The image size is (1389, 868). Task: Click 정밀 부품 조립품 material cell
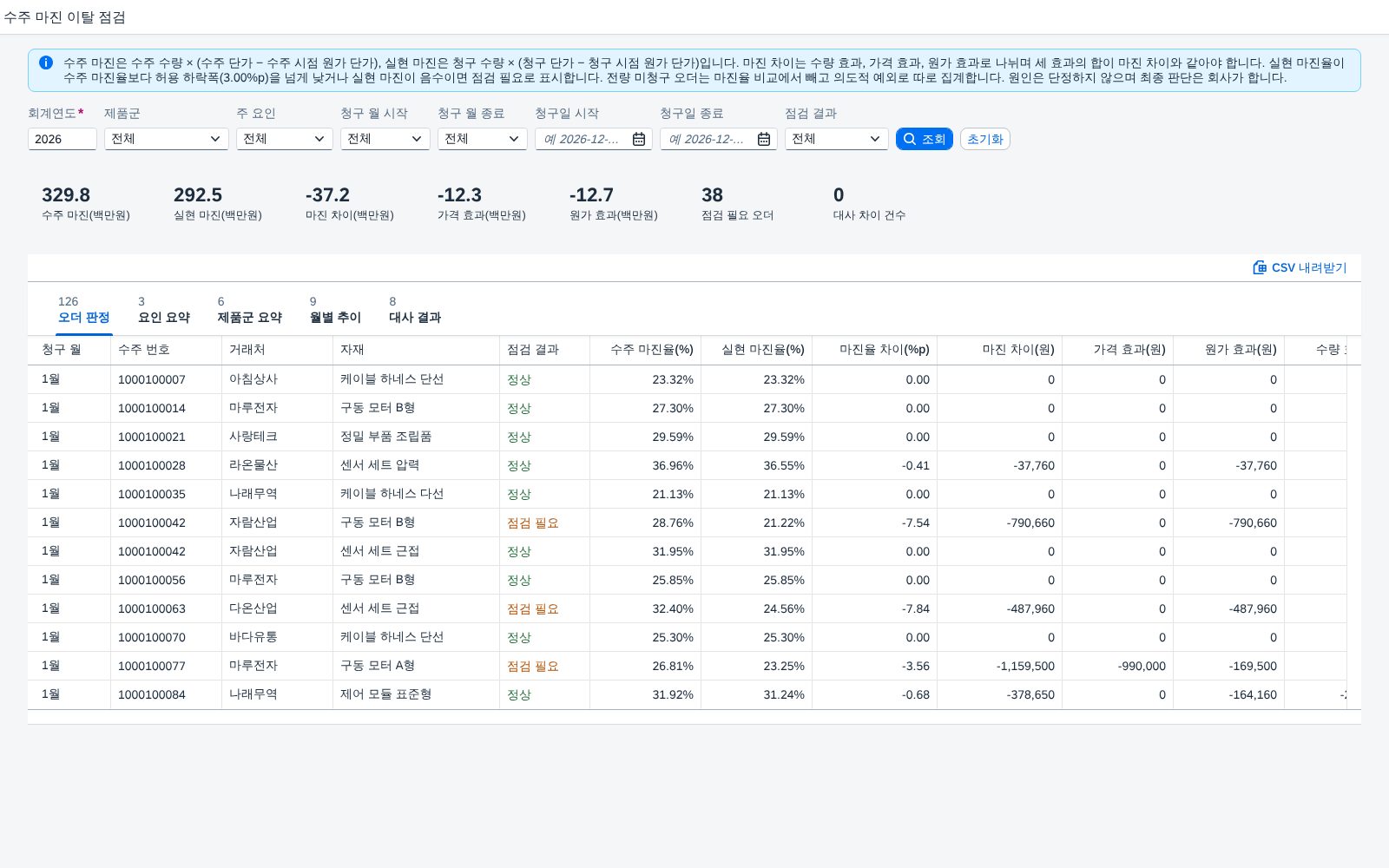pyautogui.click(x=386, y=437)
